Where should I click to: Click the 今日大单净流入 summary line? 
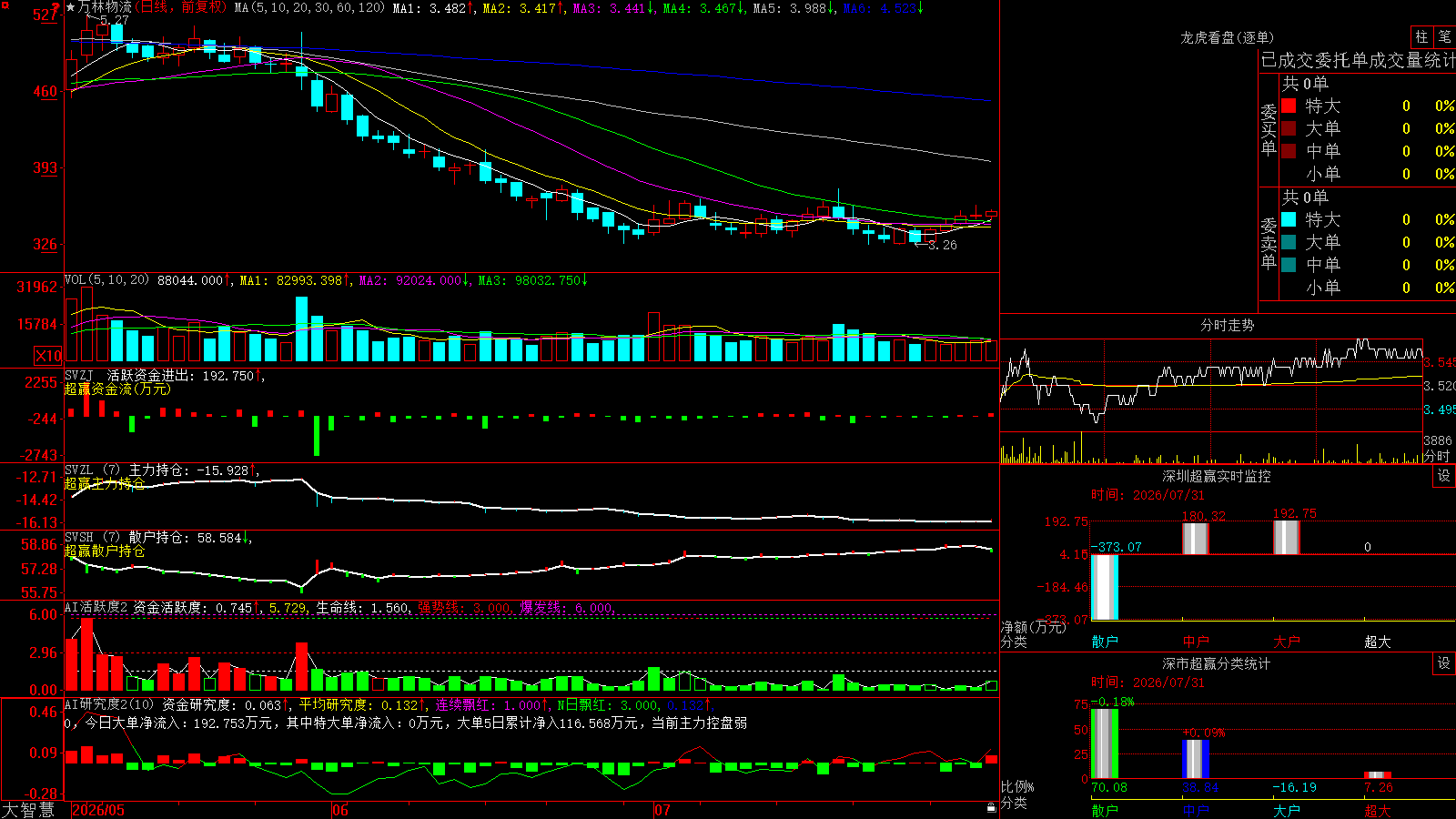[406, 723]
